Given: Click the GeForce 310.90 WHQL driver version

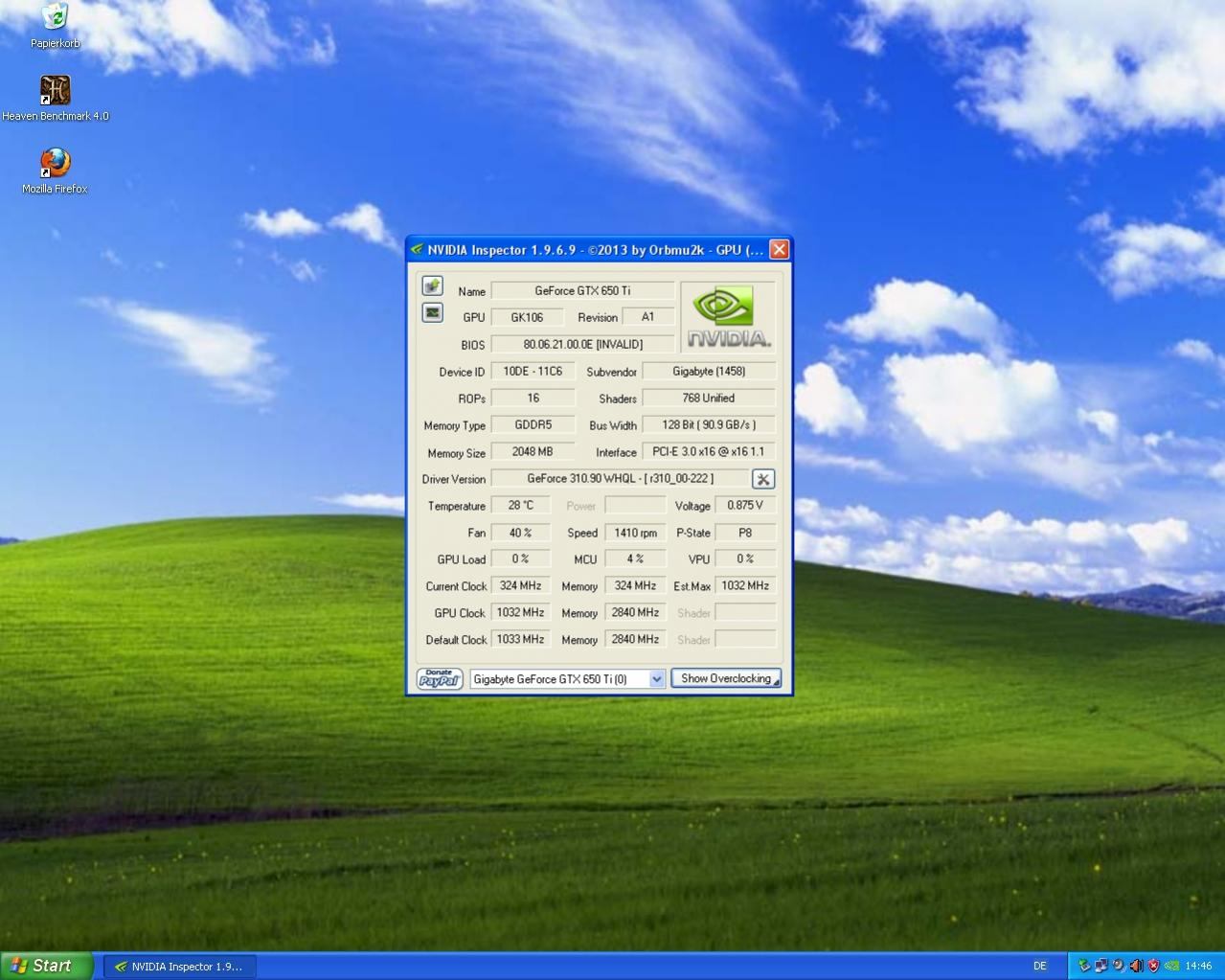Looking at the screenshot, I should point(620,478).
